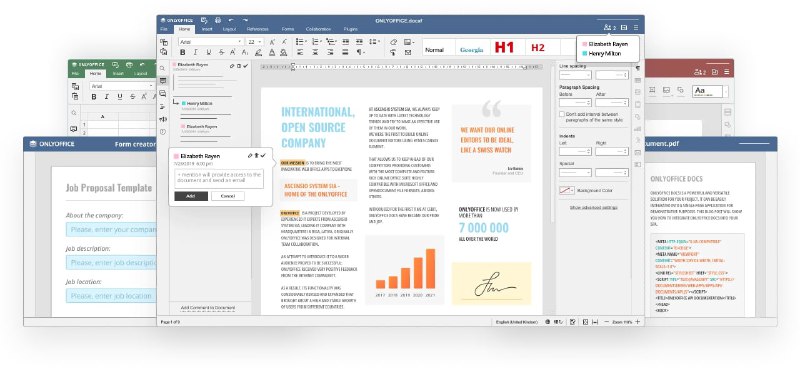This screenshot has height=369, width=800.
Task: Click the Copy style paintbrush icon
Action: [393, 52]
